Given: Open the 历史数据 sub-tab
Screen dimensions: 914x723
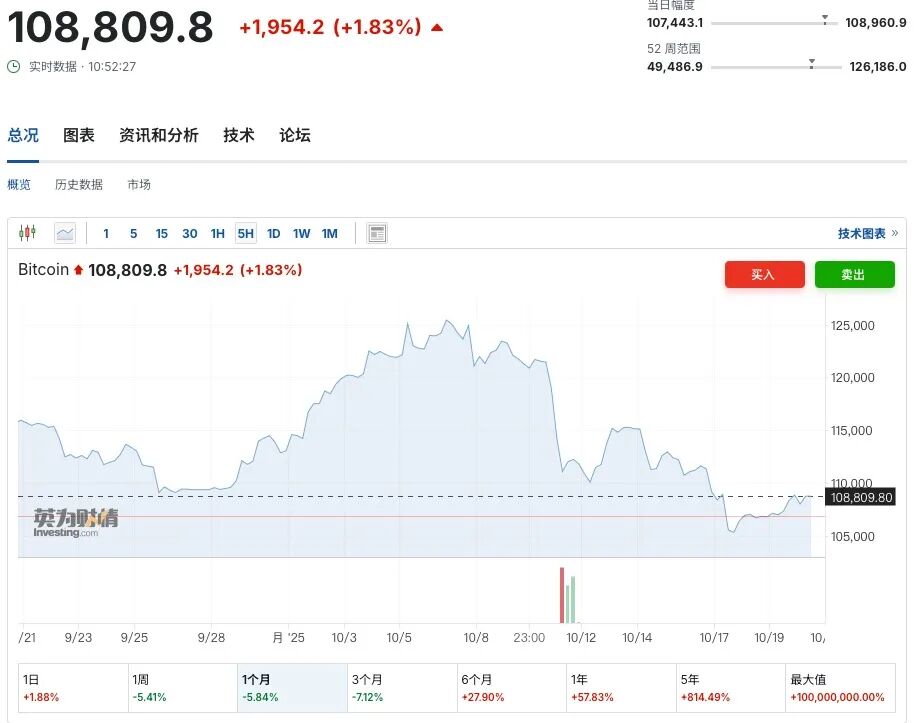Looking at the screenshot, I should point(78,185).
